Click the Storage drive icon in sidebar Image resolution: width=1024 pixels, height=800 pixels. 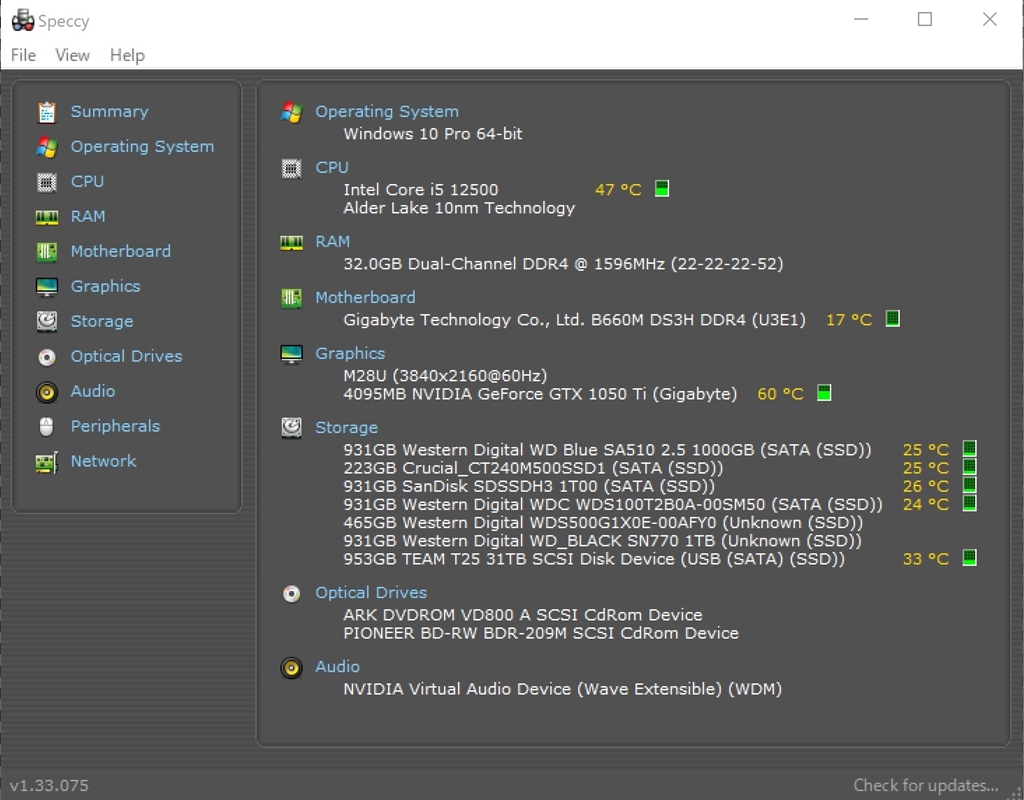tap(46, 322)
